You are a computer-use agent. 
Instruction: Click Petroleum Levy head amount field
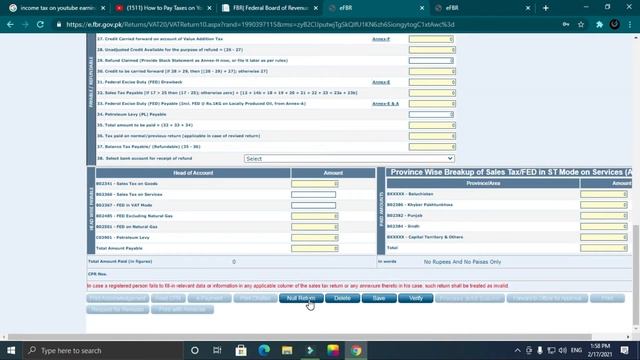tap(315, 238)
